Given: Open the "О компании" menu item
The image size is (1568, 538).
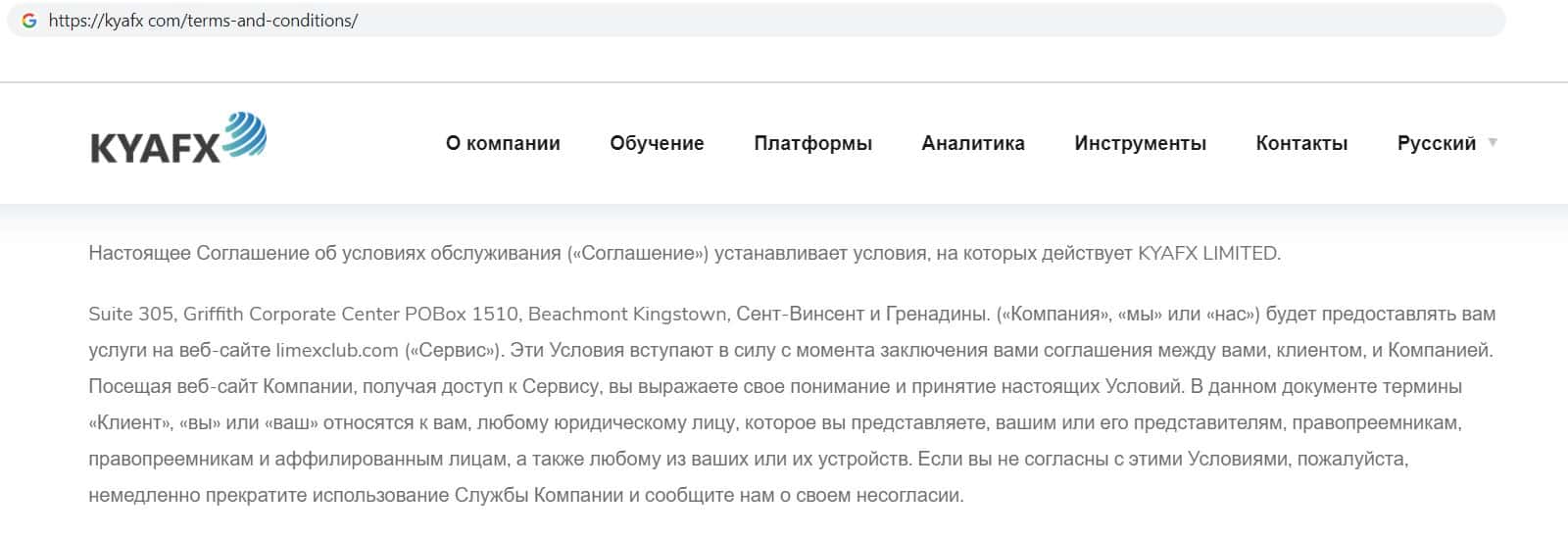Looking at the screenshot, I should pos(503,143).
